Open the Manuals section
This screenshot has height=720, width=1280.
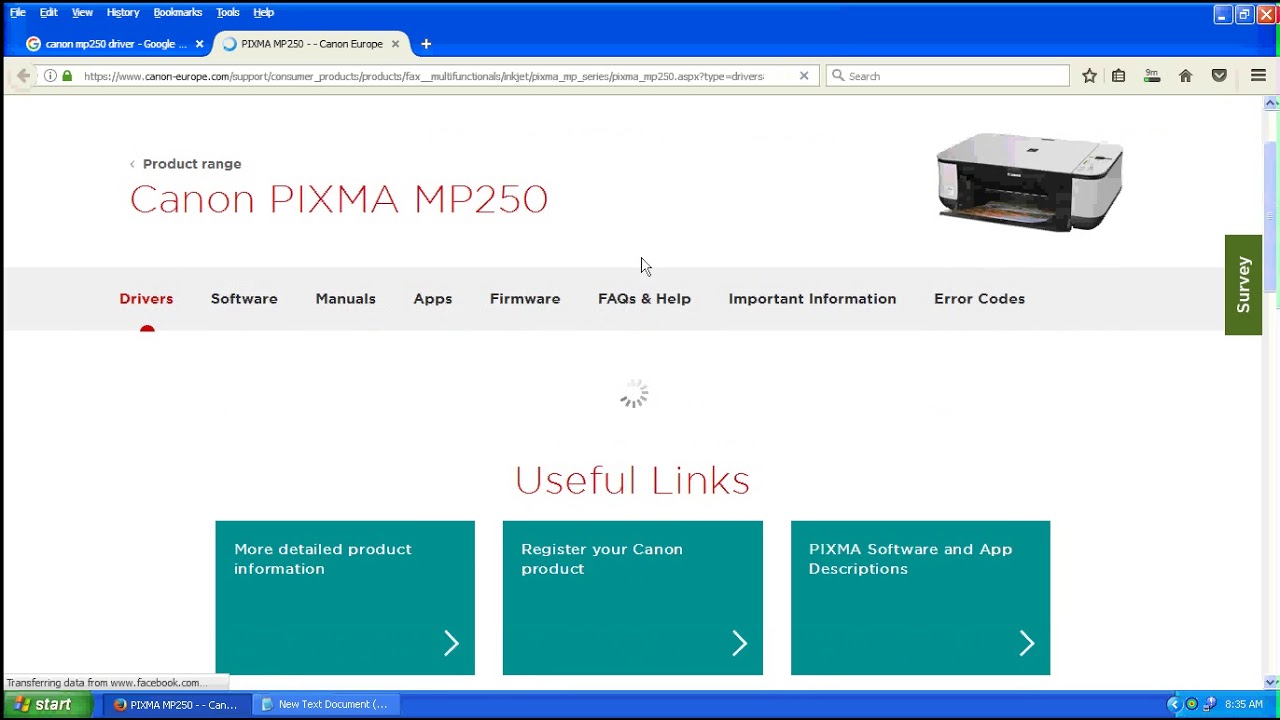click(345, 299)
